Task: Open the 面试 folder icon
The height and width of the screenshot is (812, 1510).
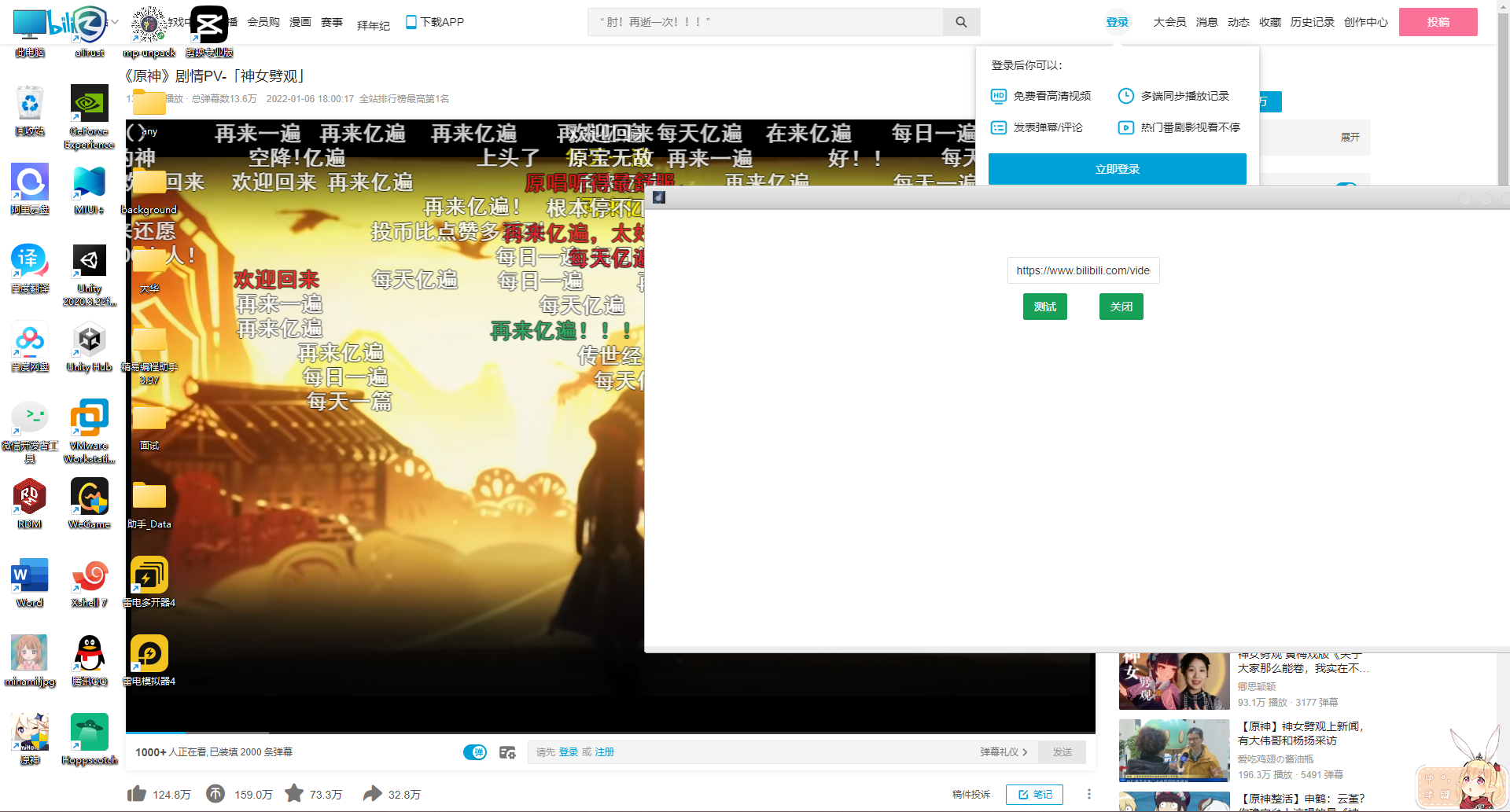Action: coord(149,427)
